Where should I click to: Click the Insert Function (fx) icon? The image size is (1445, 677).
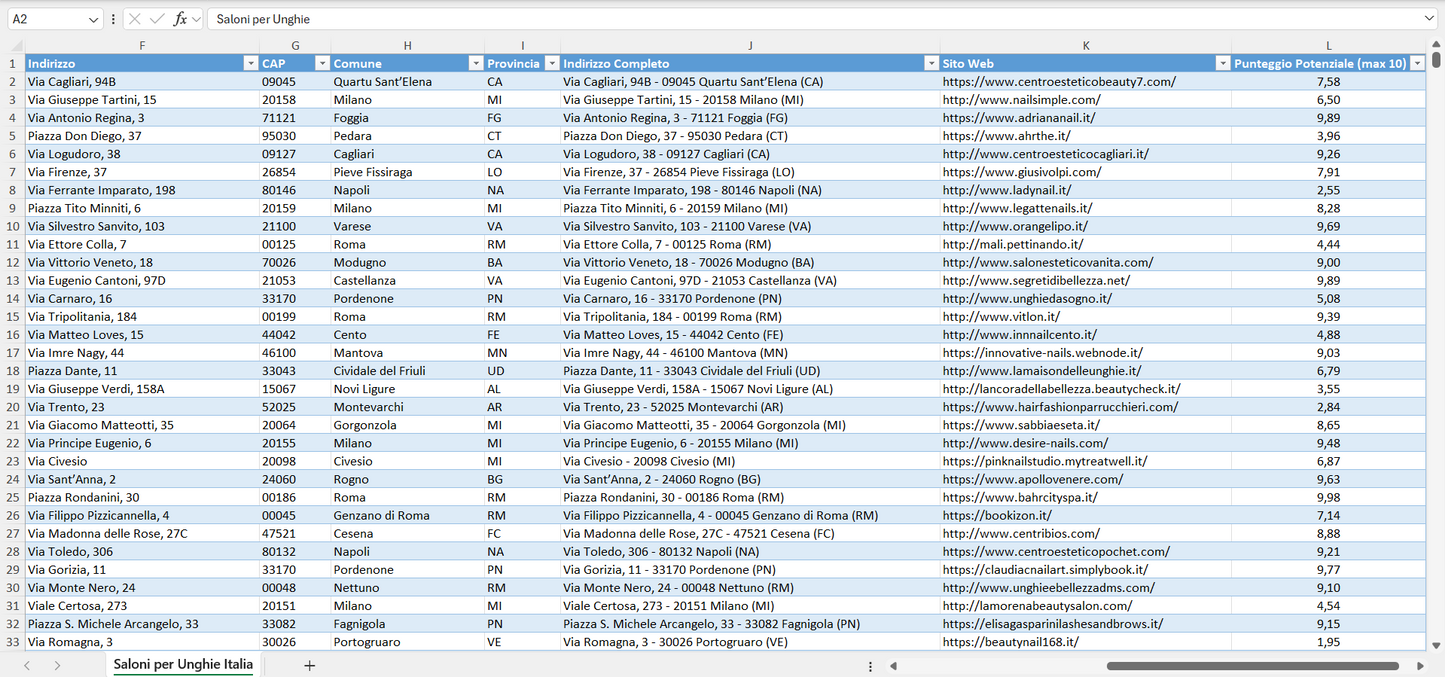coord(180,18)
